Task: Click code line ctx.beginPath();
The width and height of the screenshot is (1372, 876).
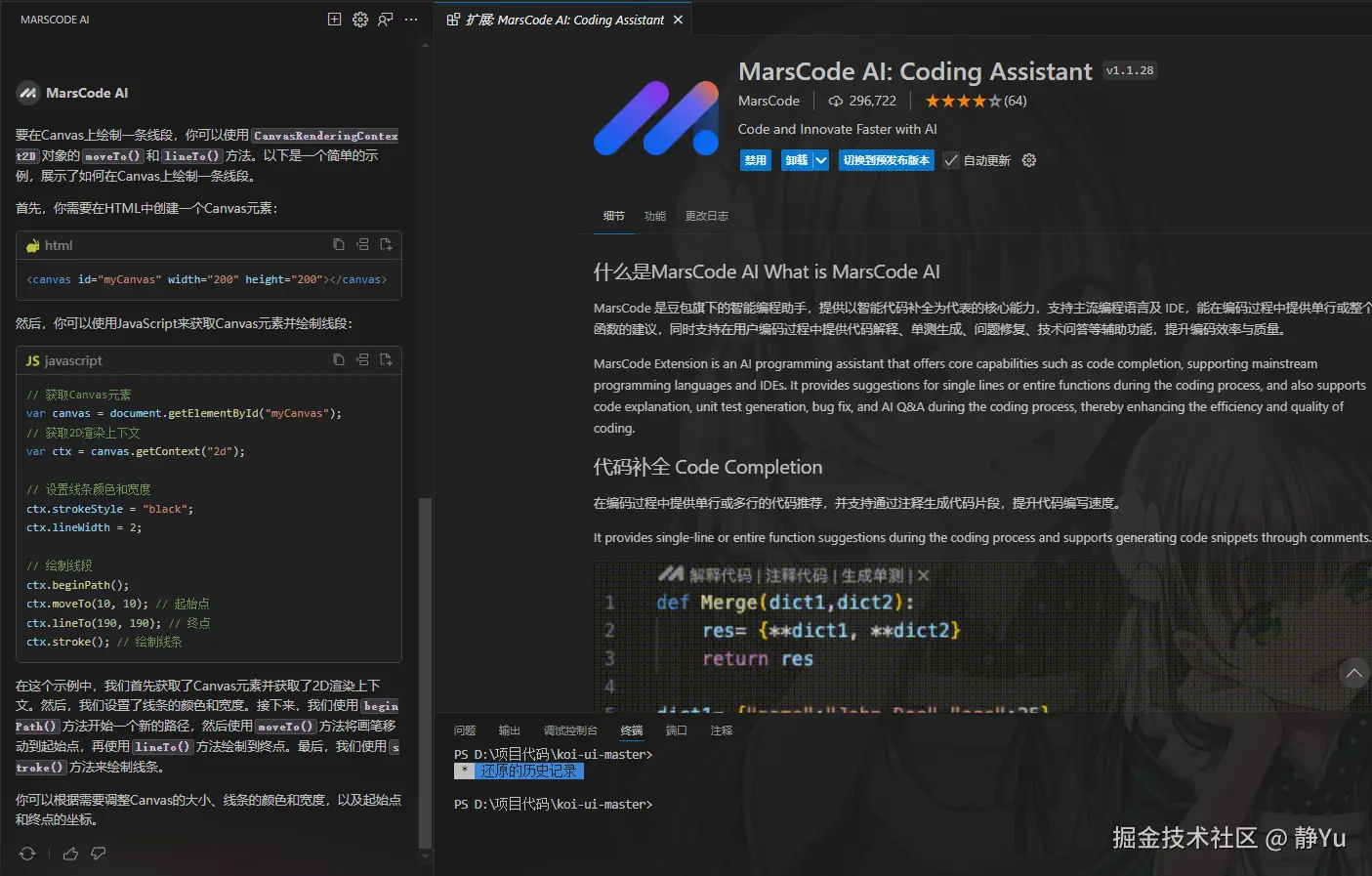Action: tap(77, 585)
